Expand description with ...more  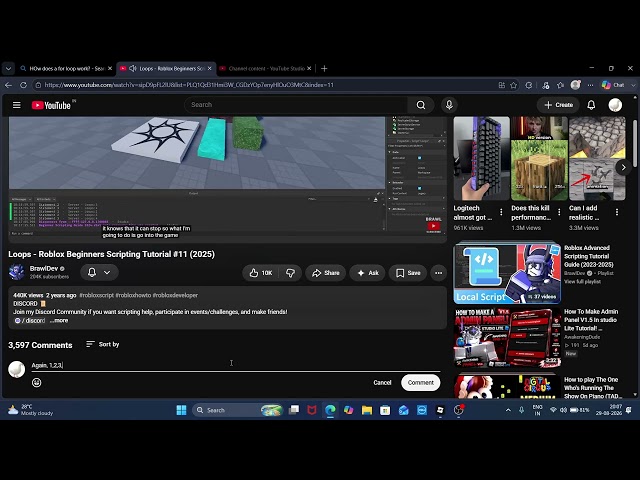pos(59,320)
